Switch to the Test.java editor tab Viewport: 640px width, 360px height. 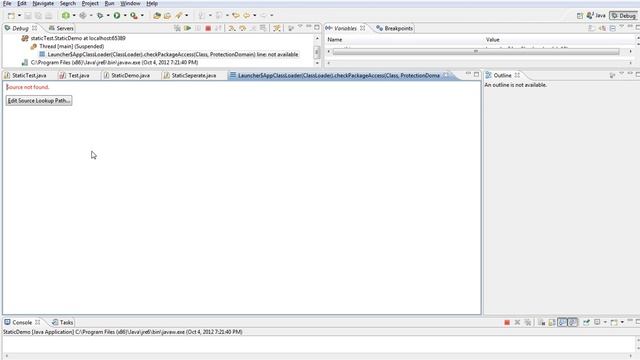click(x=74, y=76)
